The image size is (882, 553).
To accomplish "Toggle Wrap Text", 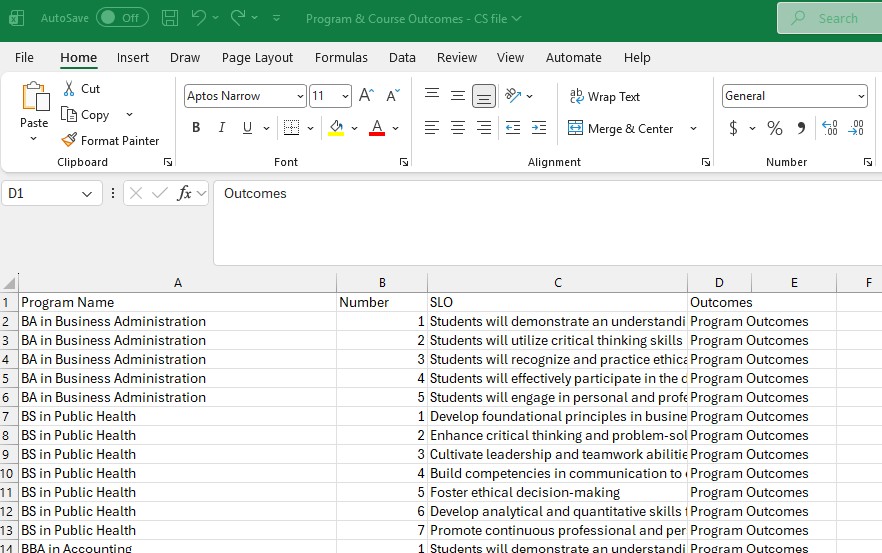I will tap(605, 97).
